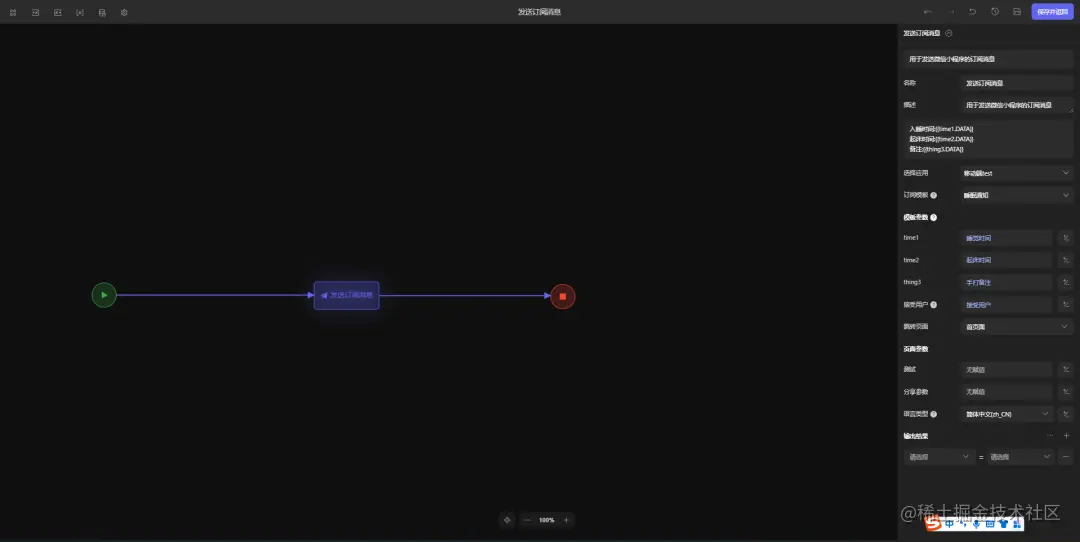Screen dimensions: 1080x542
Task: Click help icon next to 模板参数
Action: 933,218
